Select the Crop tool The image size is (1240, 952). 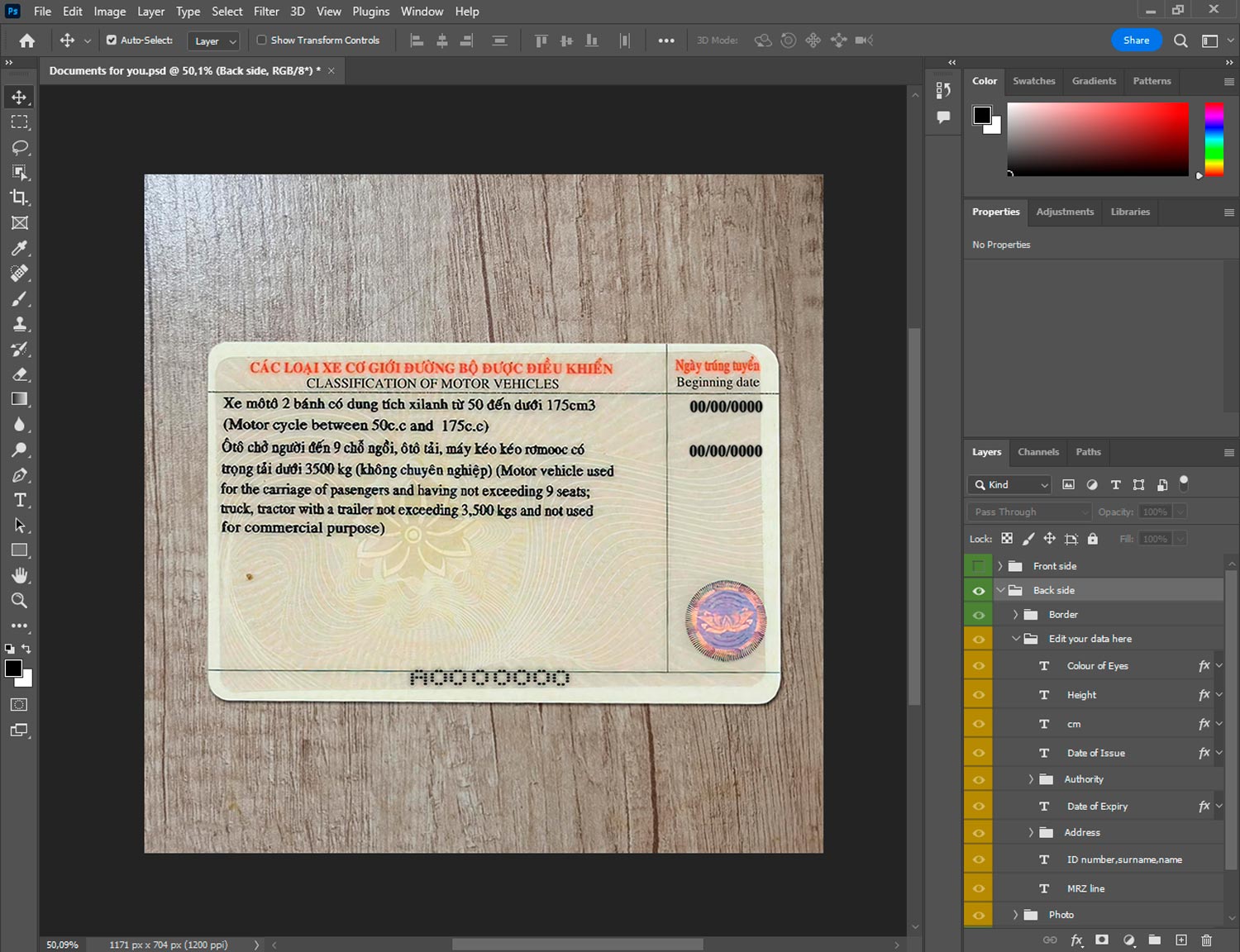coord(19,198)
